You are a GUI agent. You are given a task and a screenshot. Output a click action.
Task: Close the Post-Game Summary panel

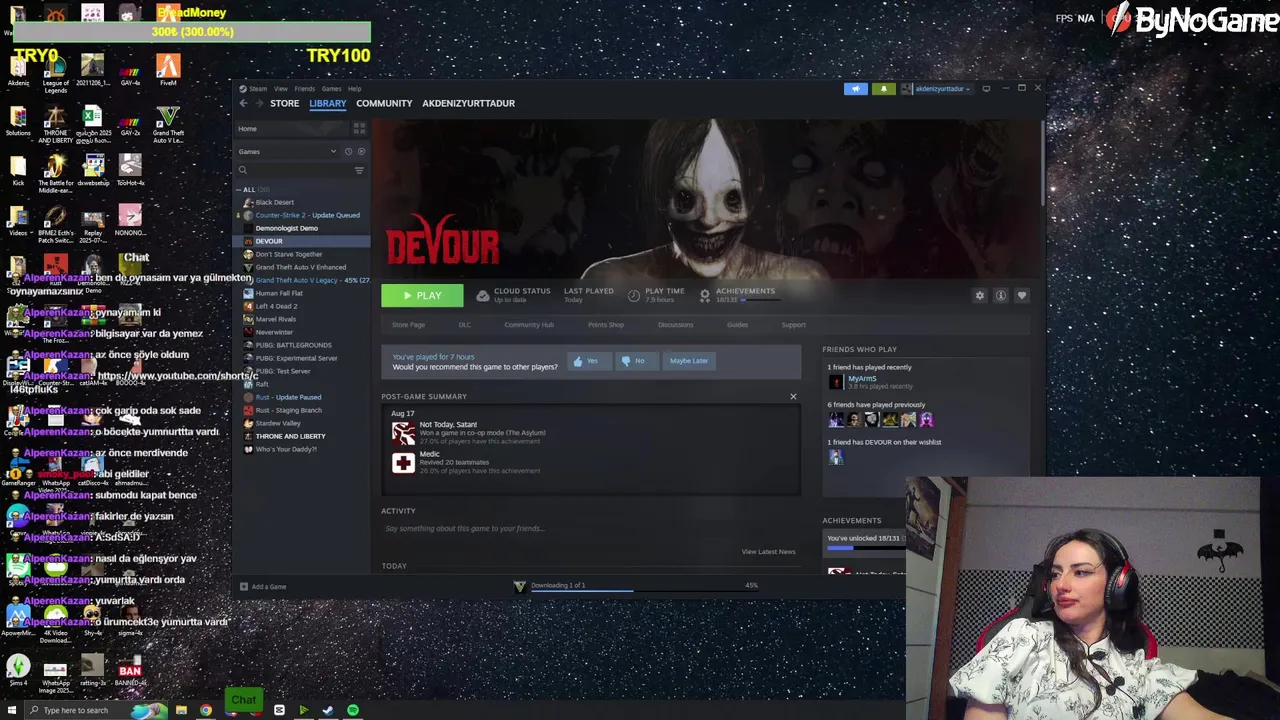[793, 397]
